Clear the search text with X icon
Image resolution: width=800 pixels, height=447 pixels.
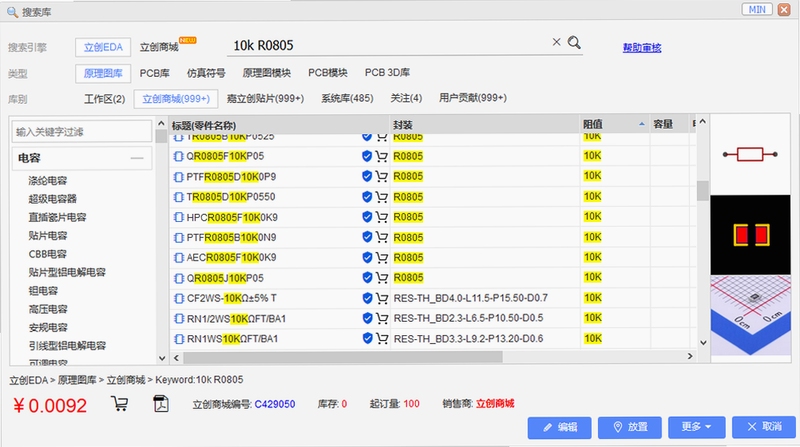tap(557, 42)
